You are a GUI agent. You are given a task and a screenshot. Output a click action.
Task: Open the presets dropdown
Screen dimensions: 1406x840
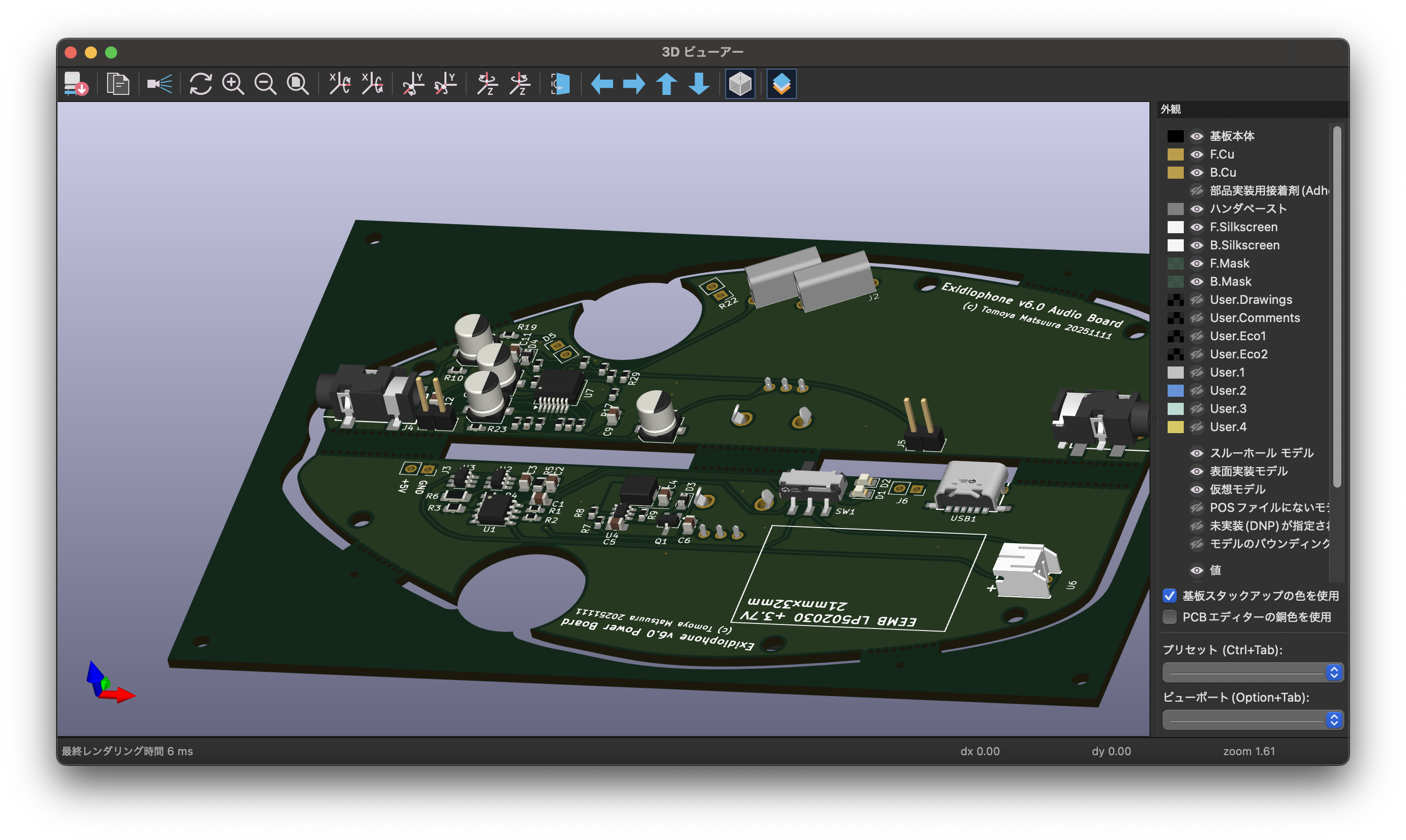(1252, 672)
